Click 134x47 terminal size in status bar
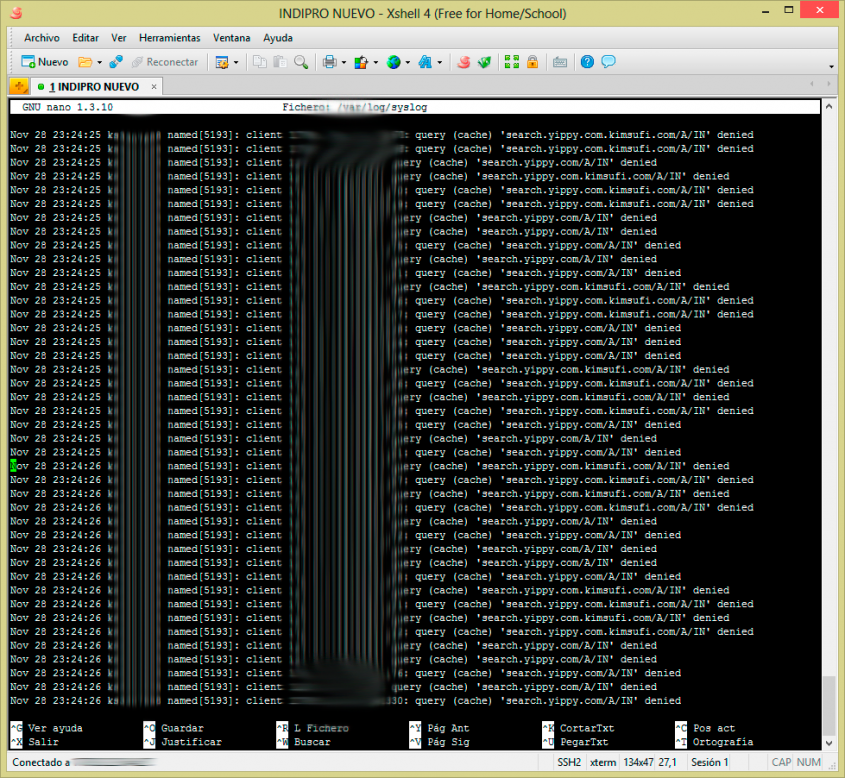 pyautogui.click(x=638, y=762)
